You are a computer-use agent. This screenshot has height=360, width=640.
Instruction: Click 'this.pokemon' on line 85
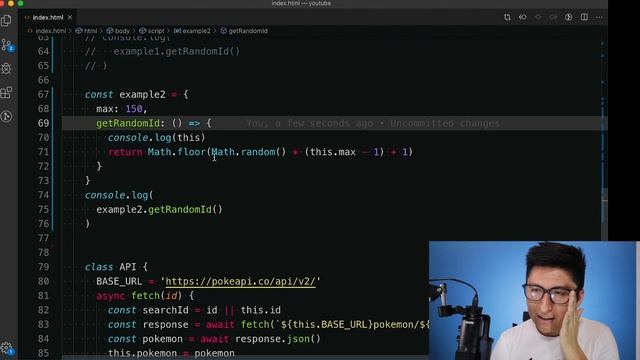[x=142, y=353]
